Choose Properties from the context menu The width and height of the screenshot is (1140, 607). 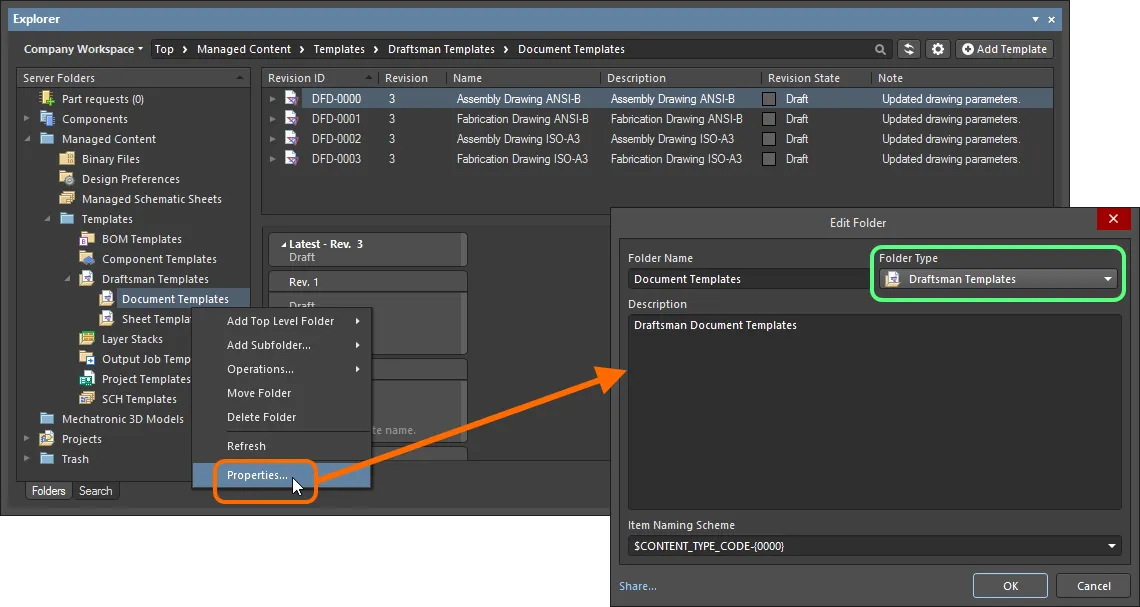click(257, 476)
